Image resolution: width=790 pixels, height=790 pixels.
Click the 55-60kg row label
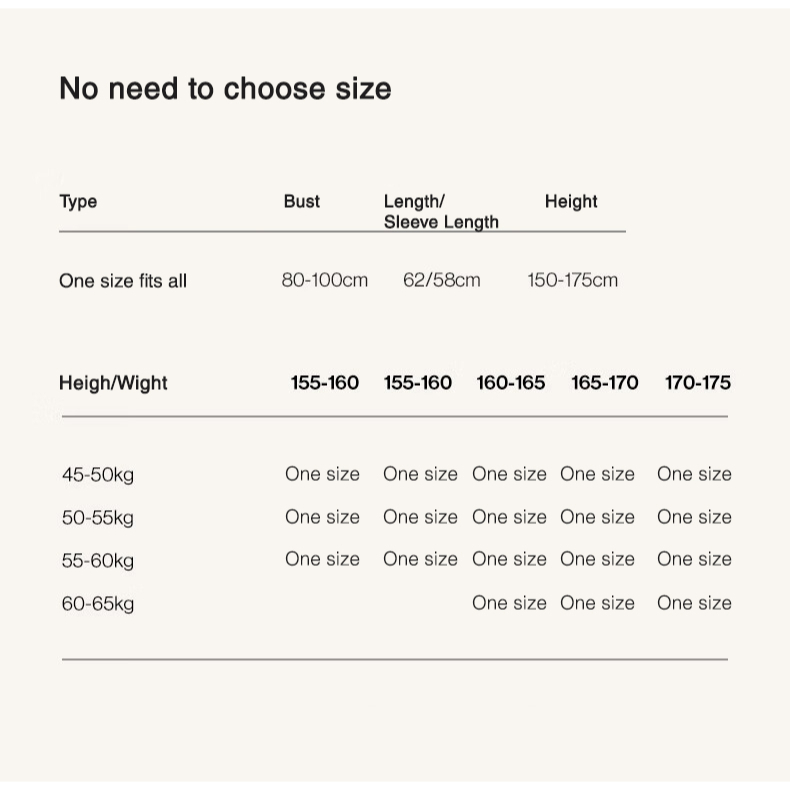[x=98, y=561]
